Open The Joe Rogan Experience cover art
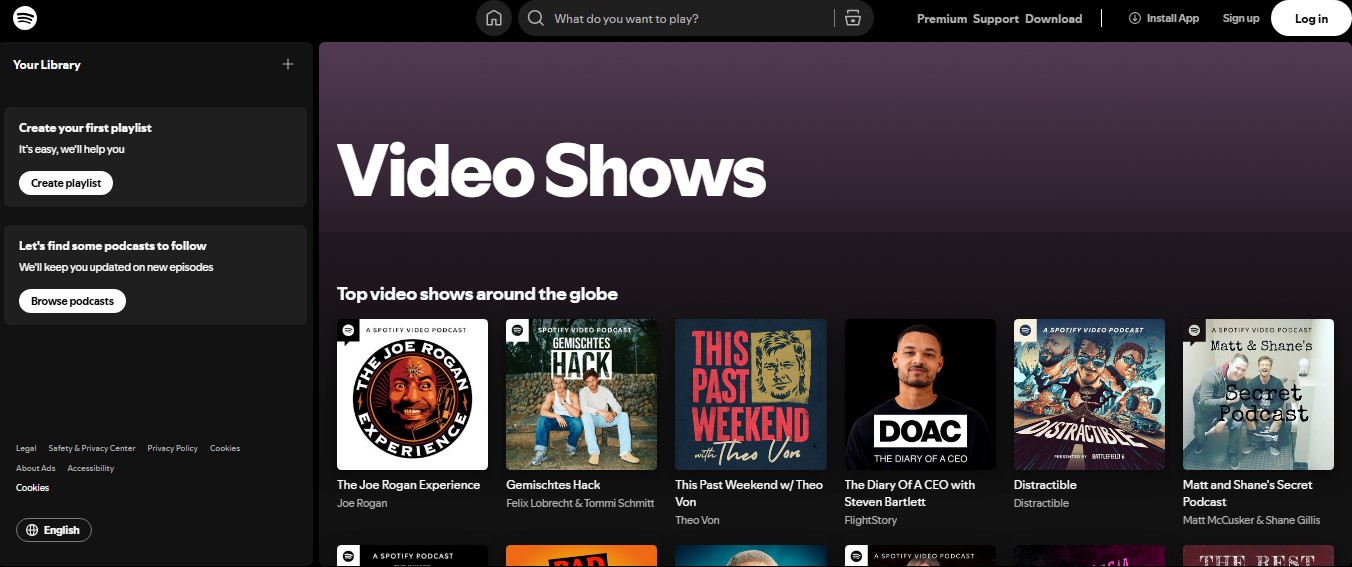 tap(412, 394)
